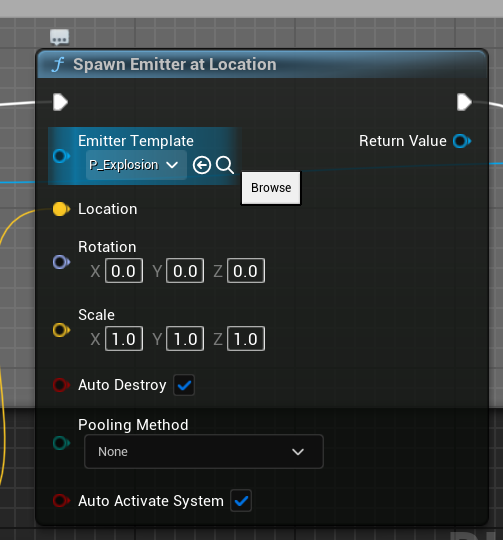
Task: Click the Scale input pin
Action: 61,330
